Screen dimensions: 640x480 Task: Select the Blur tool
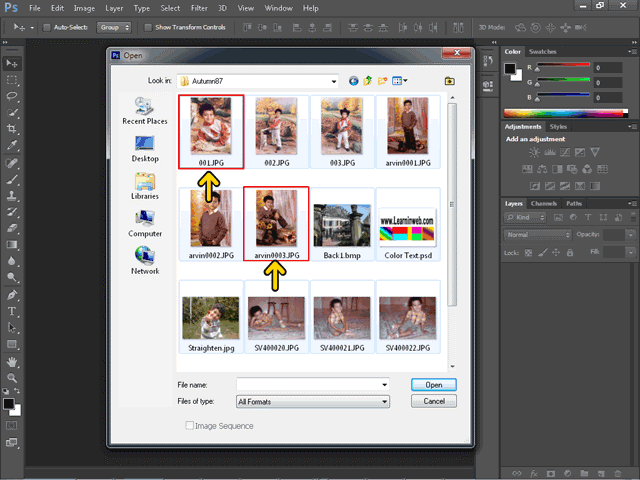coord(11,261)
